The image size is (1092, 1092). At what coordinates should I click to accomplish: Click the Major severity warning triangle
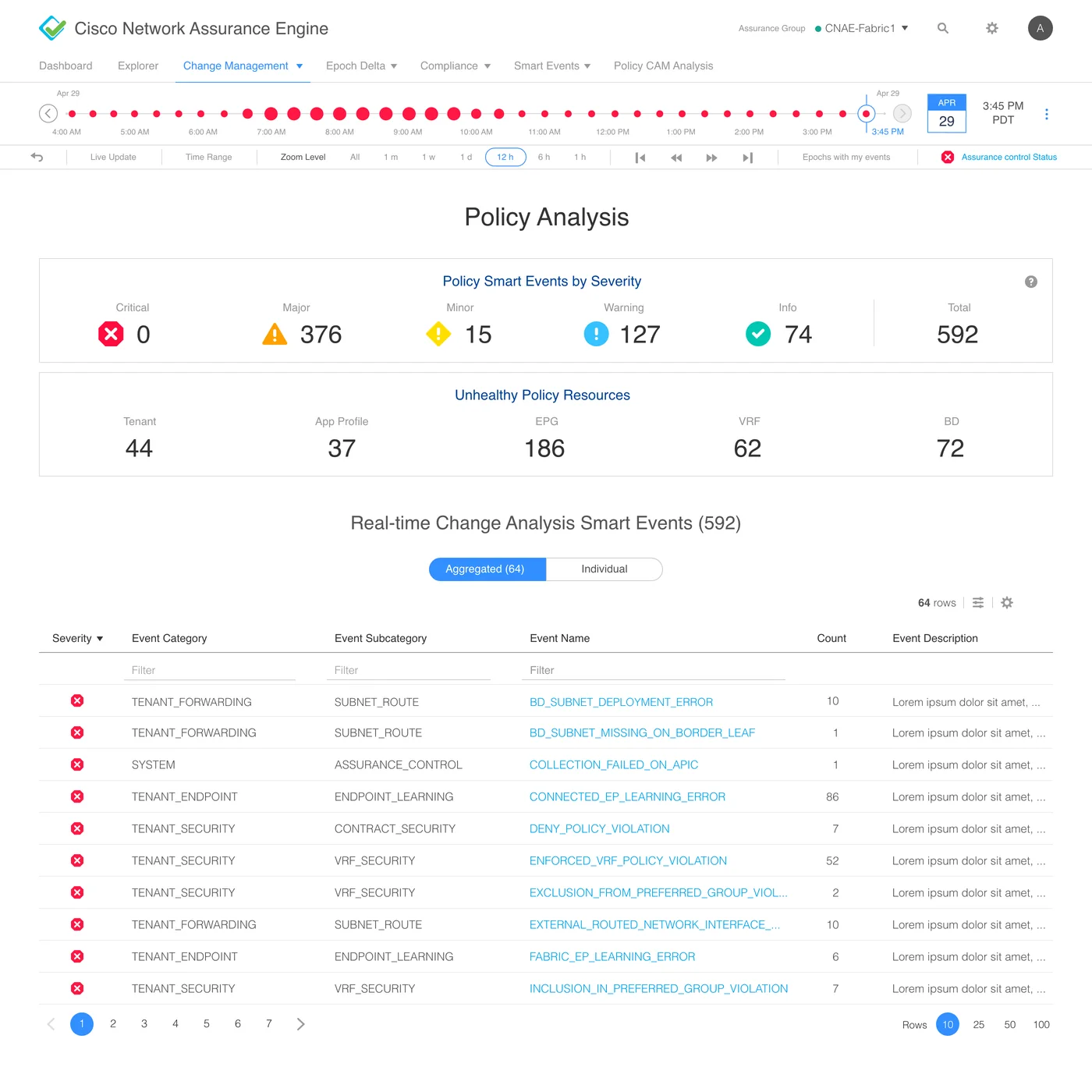click(275, 335)
